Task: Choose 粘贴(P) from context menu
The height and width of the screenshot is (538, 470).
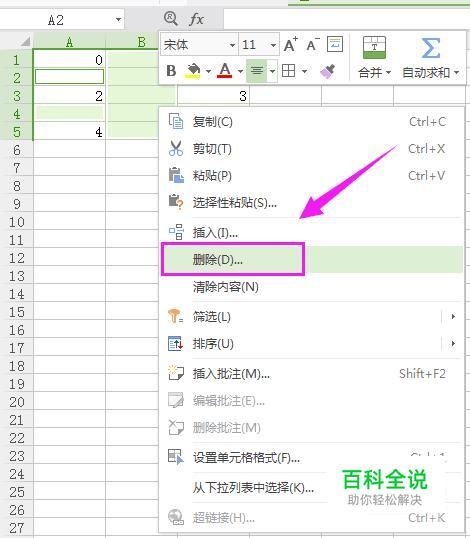Action: click(x=312, y=176)
